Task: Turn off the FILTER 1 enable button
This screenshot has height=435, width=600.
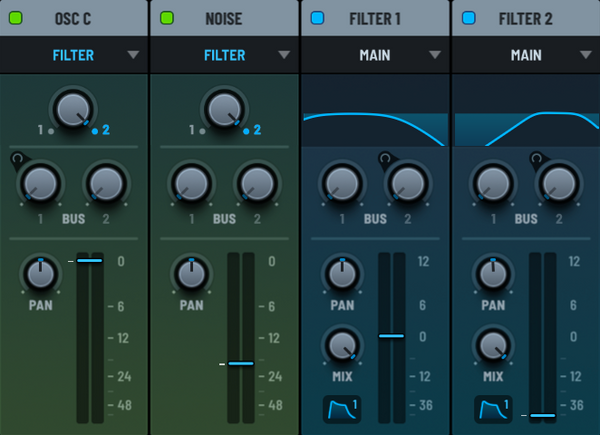Action: click(318, 18)
